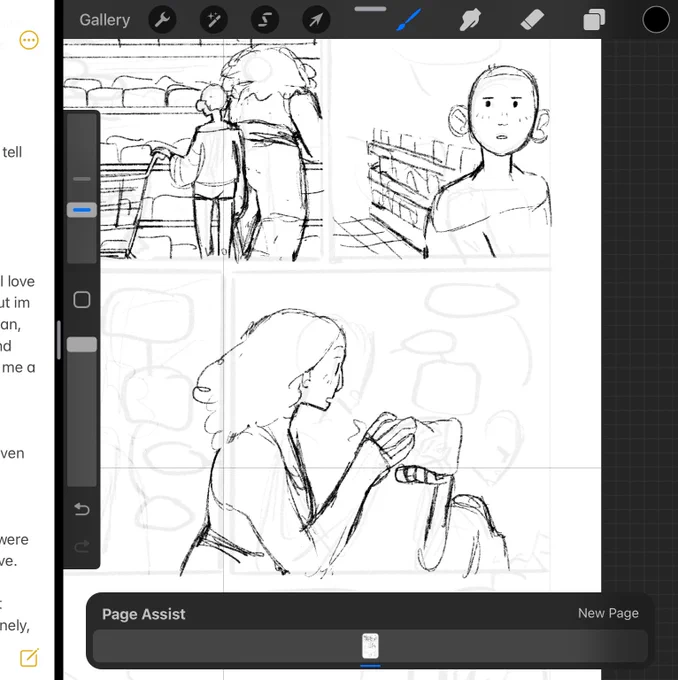Tap the multitasking pill handle at top
The height and width of the screenshot is (680, 678).
(370, 9)
